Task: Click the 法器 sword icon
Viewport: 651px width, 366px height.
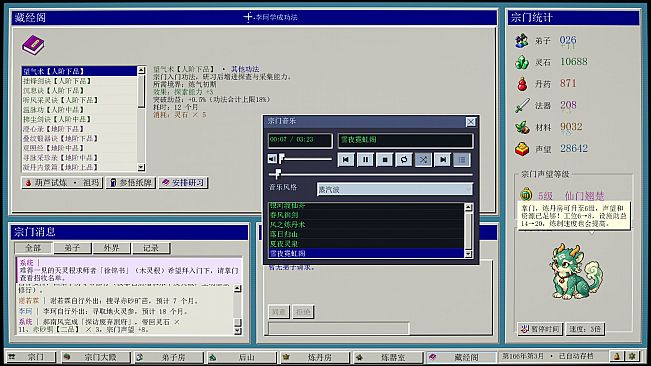Action: pos(522,105)
